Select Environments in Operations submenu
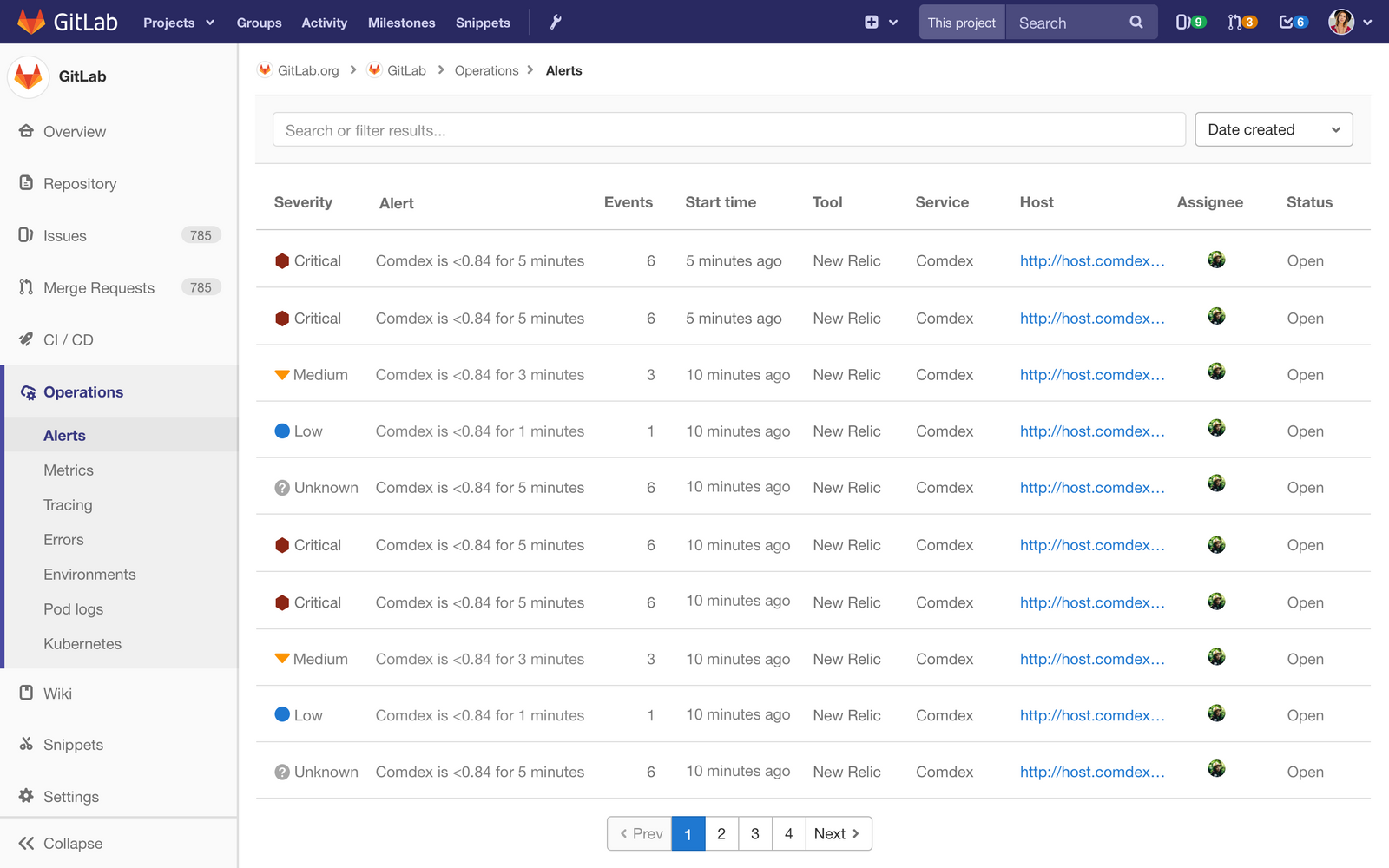 click(x=89, y=575)
